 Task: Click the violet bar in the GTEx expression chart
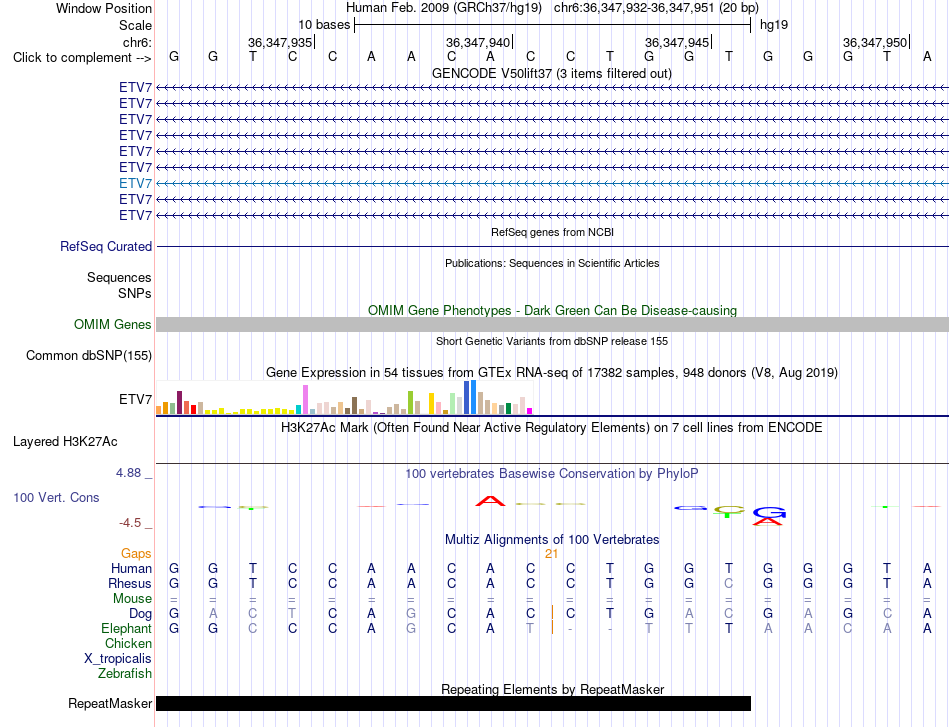(305, 400)
